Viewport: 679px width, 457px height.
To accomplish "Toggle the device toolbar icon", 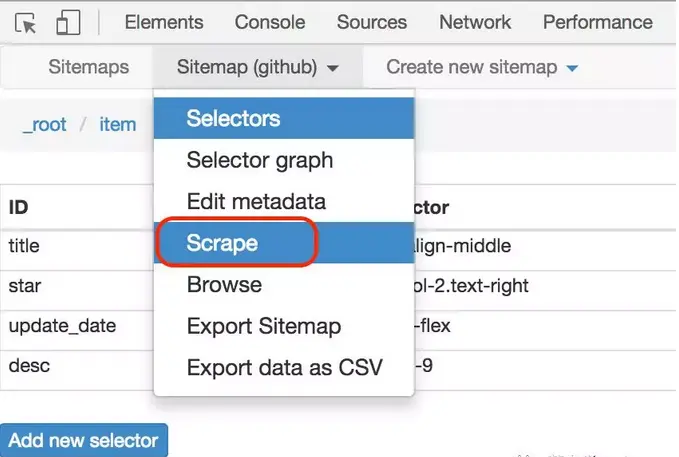I will (68, 23).
